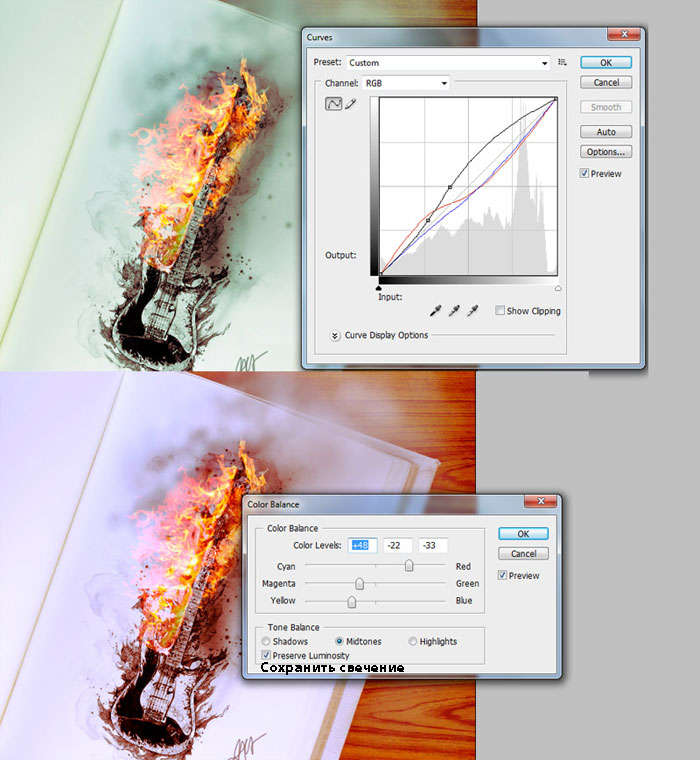The image size is (700, 760).
Task: Click OK in Color Balance dialog
Action: (x=523, y=534)
